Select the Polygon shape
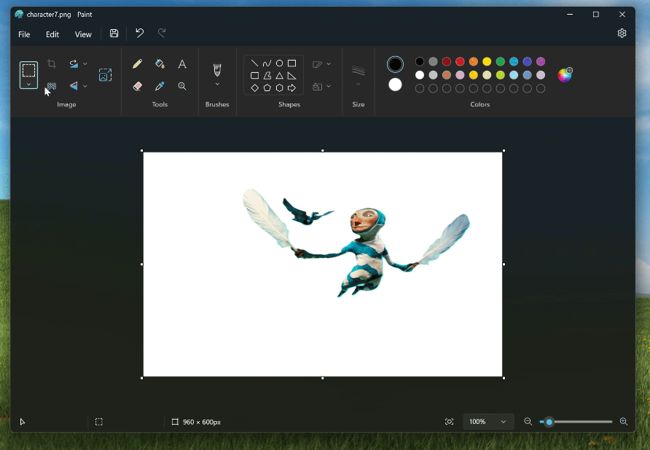Image resolution: width=650 pixels, height=450 pixels. (267, 76)
